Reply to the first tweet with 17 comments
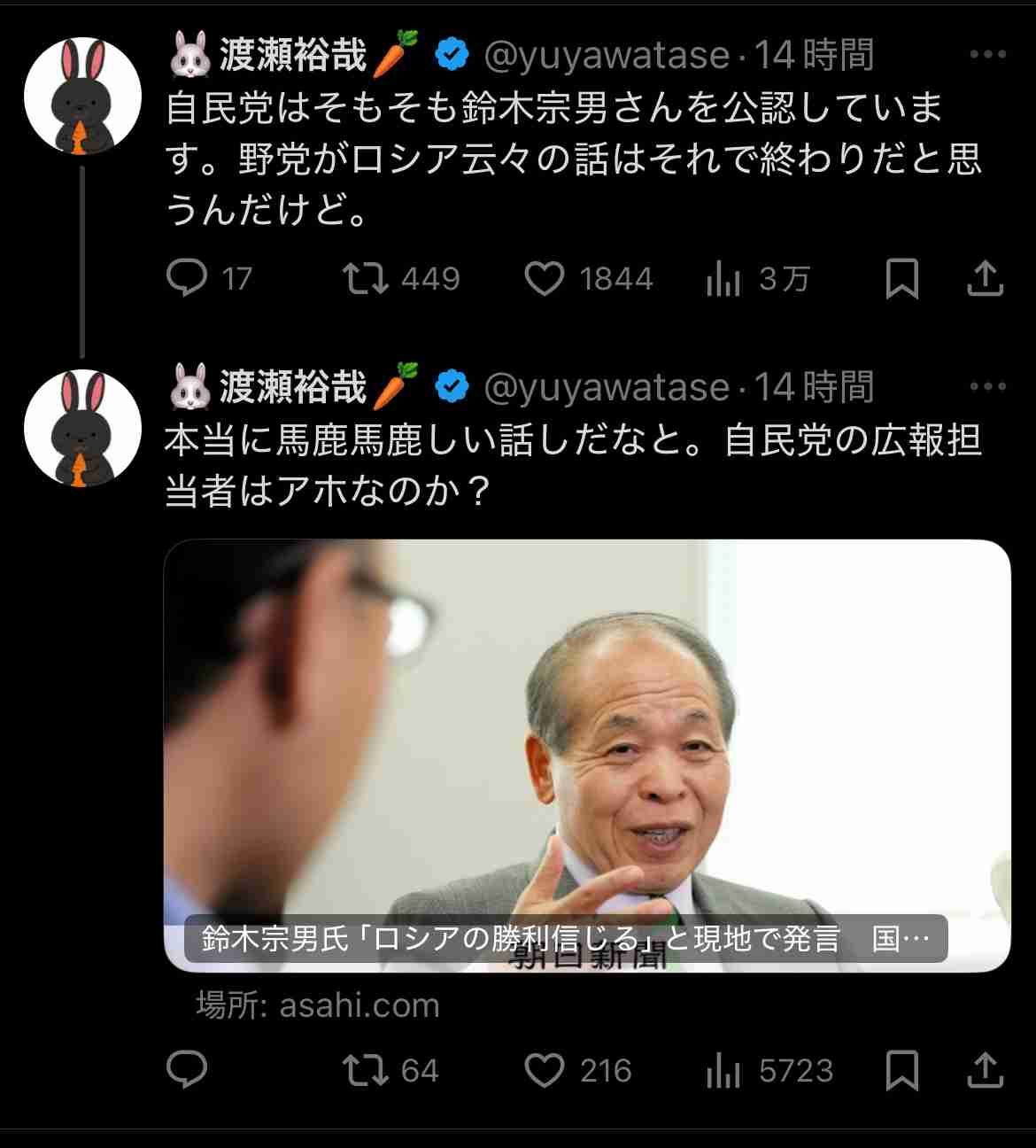The image size is (1036, 1148). [209, 279]
